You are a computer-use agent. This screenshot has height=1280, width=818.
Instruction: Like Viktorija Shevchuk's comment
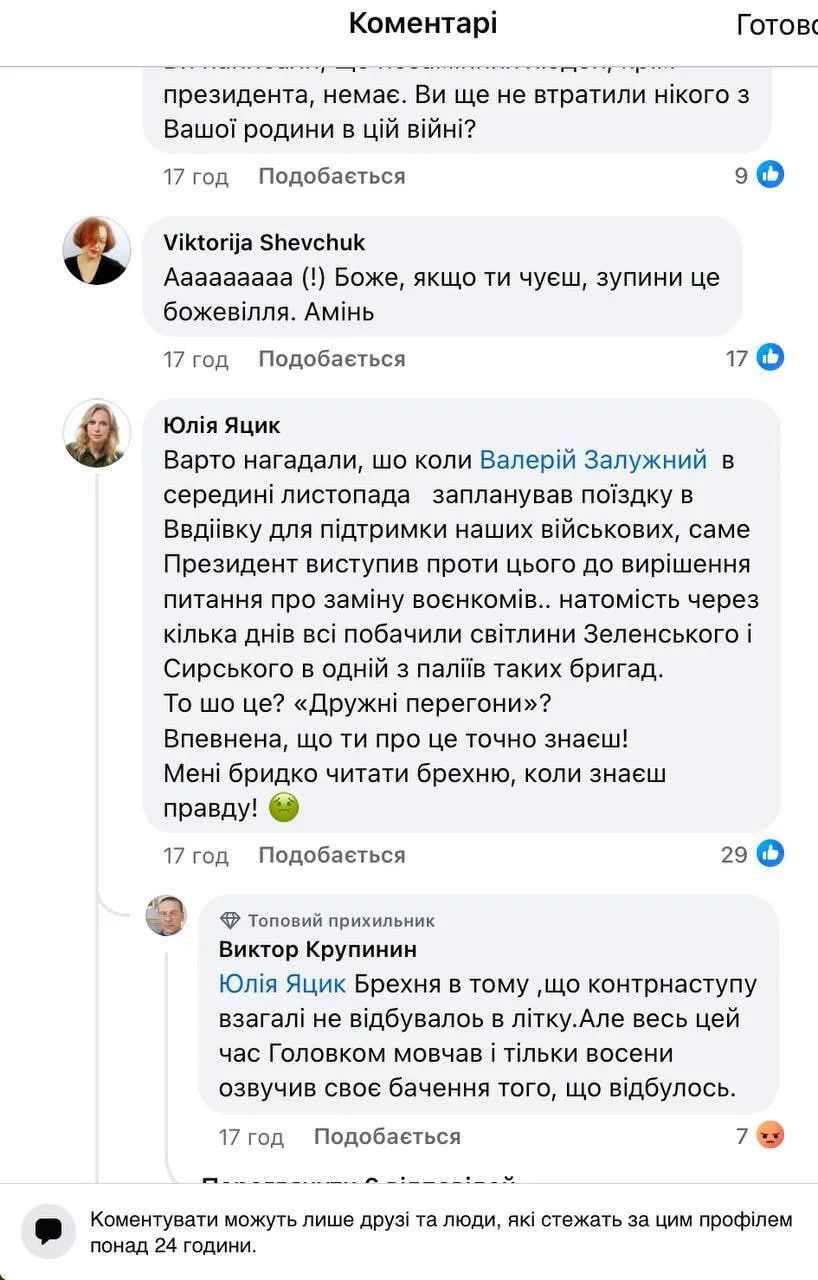331,358
